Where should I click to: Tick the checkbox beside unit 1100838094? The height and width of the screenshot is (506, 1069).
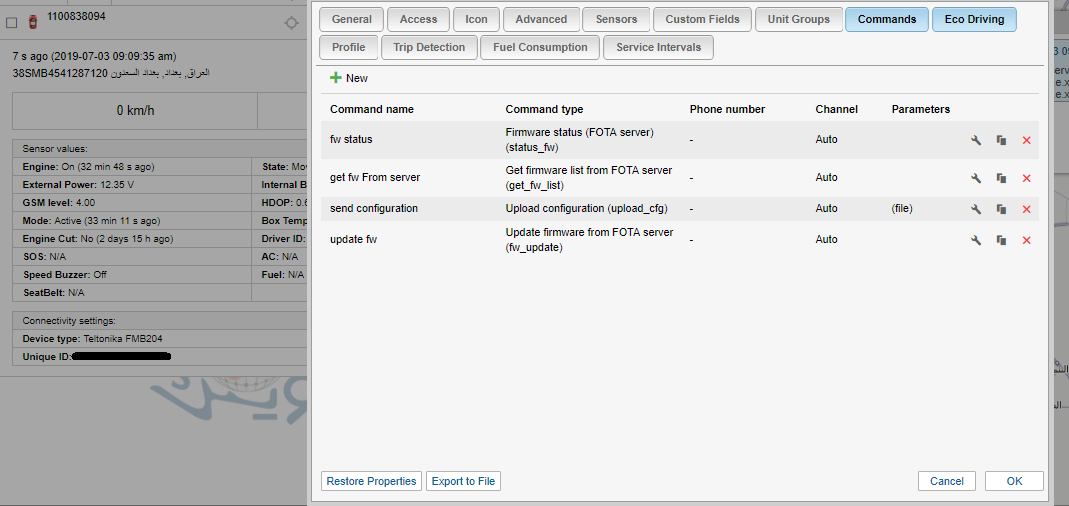click(12, 23)
